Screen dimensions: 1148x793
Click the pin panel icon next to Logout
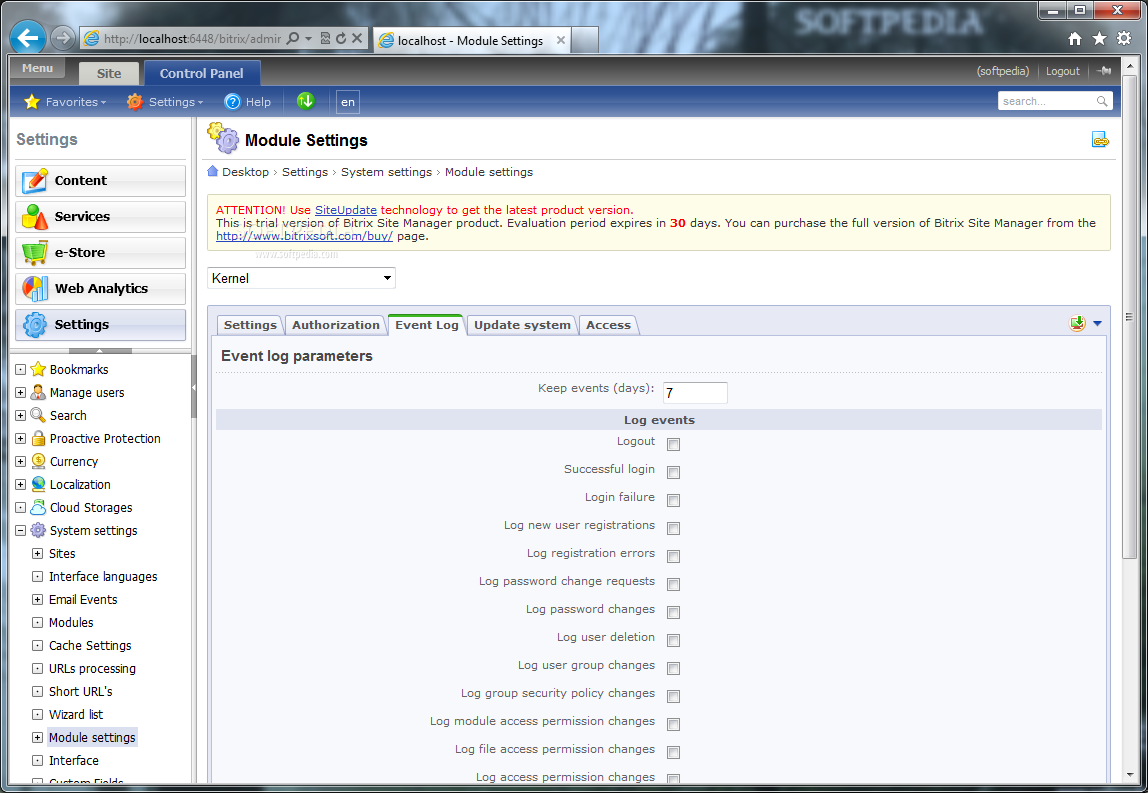(x=1104, y=71)
